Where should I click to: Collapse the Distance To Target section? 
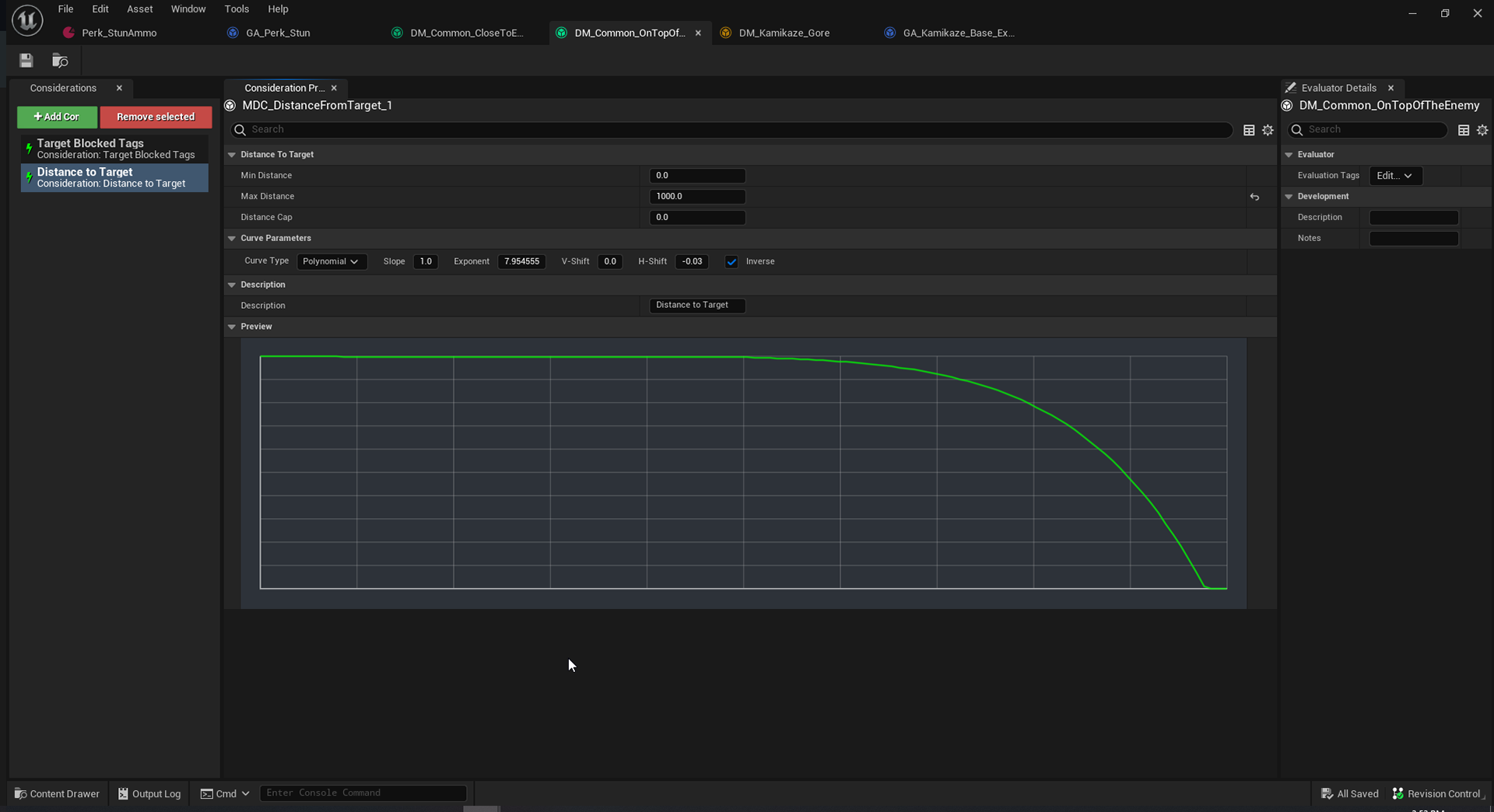click(x=232, y=155)
